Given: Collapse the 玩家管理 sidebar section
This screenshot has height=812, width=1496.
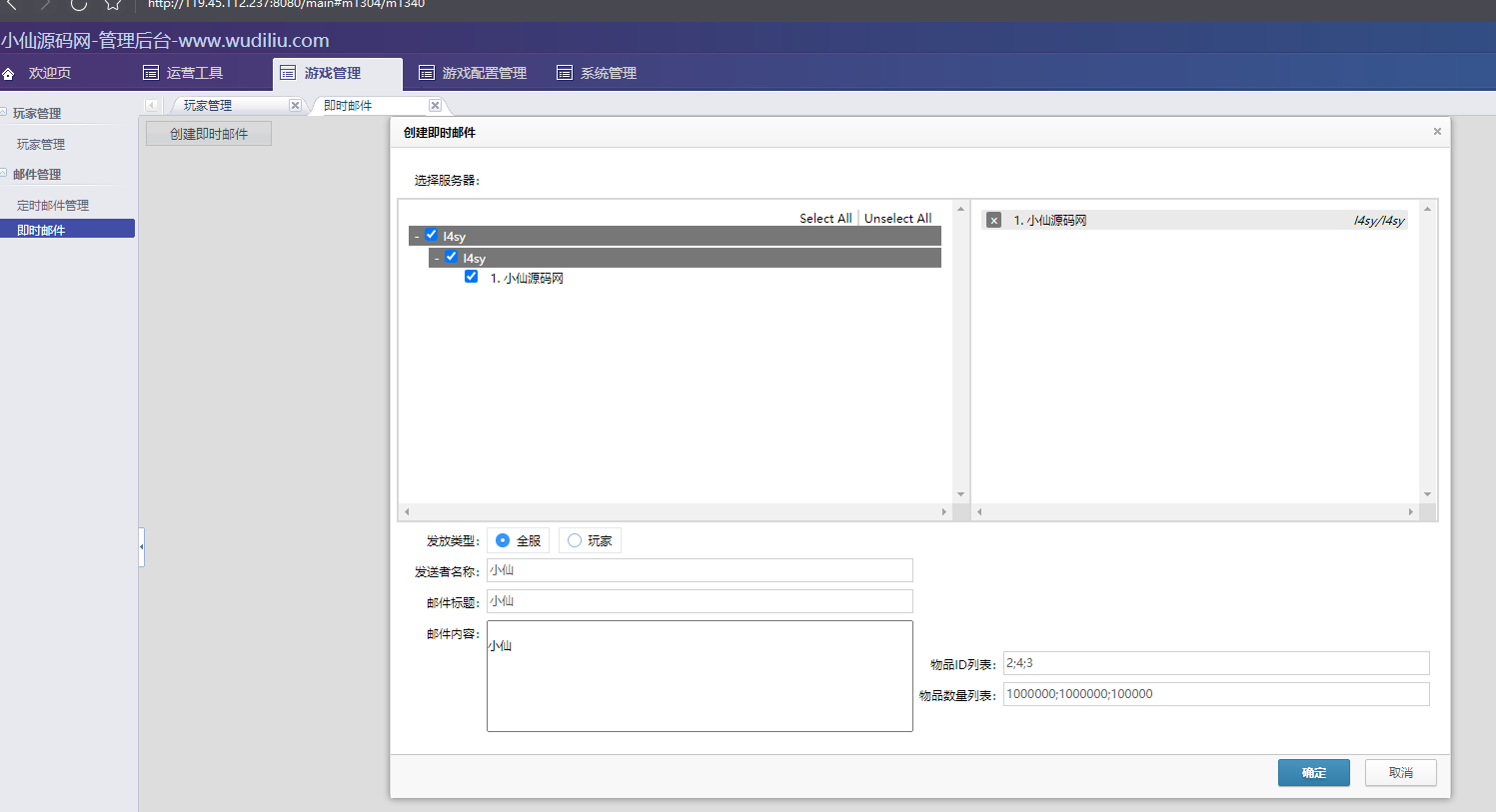Looking at the screenshot, I should click(x=4, y=112).
